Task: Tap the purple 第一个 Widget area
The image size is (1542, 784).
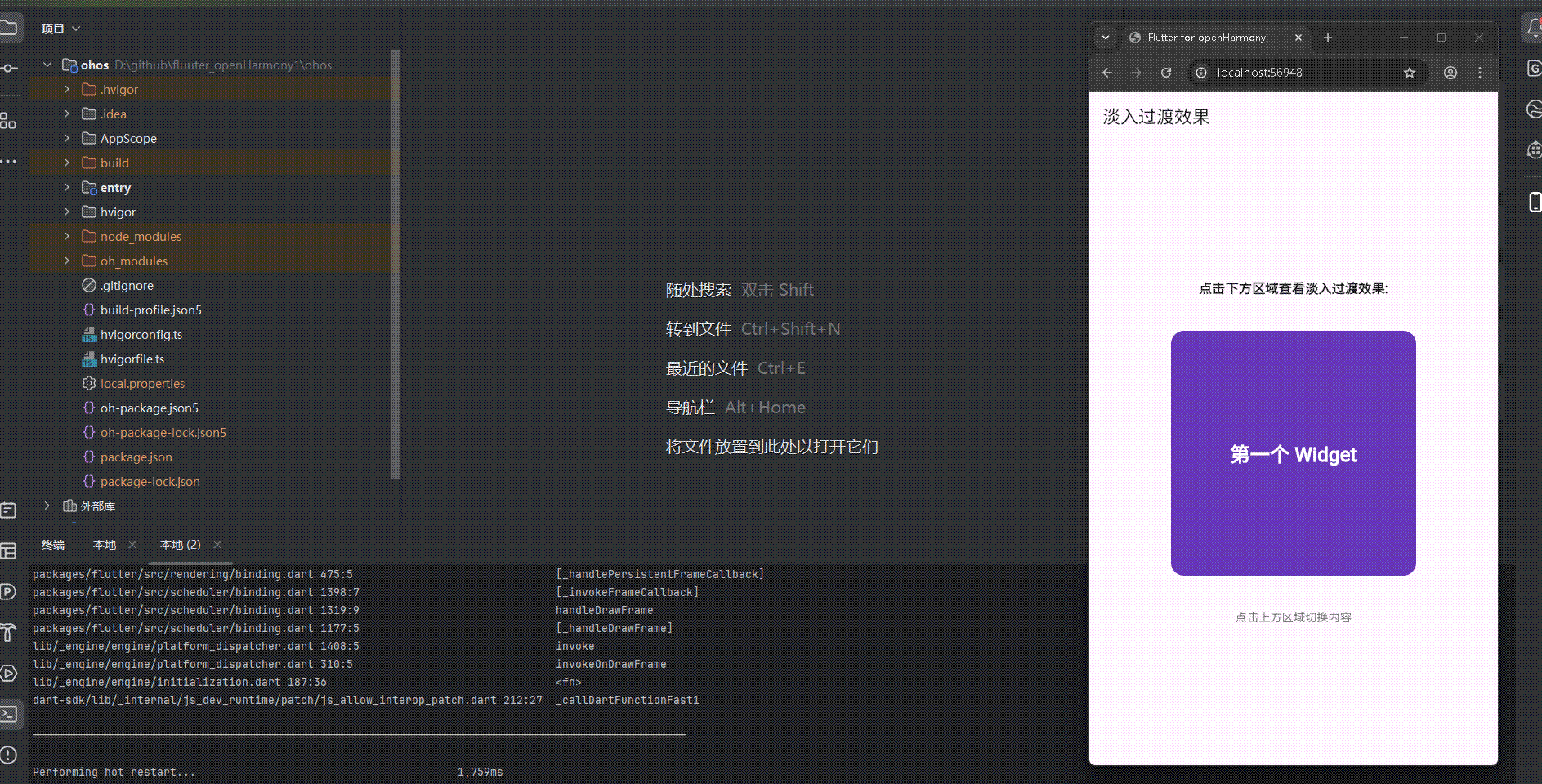Action: point(1292,452)
